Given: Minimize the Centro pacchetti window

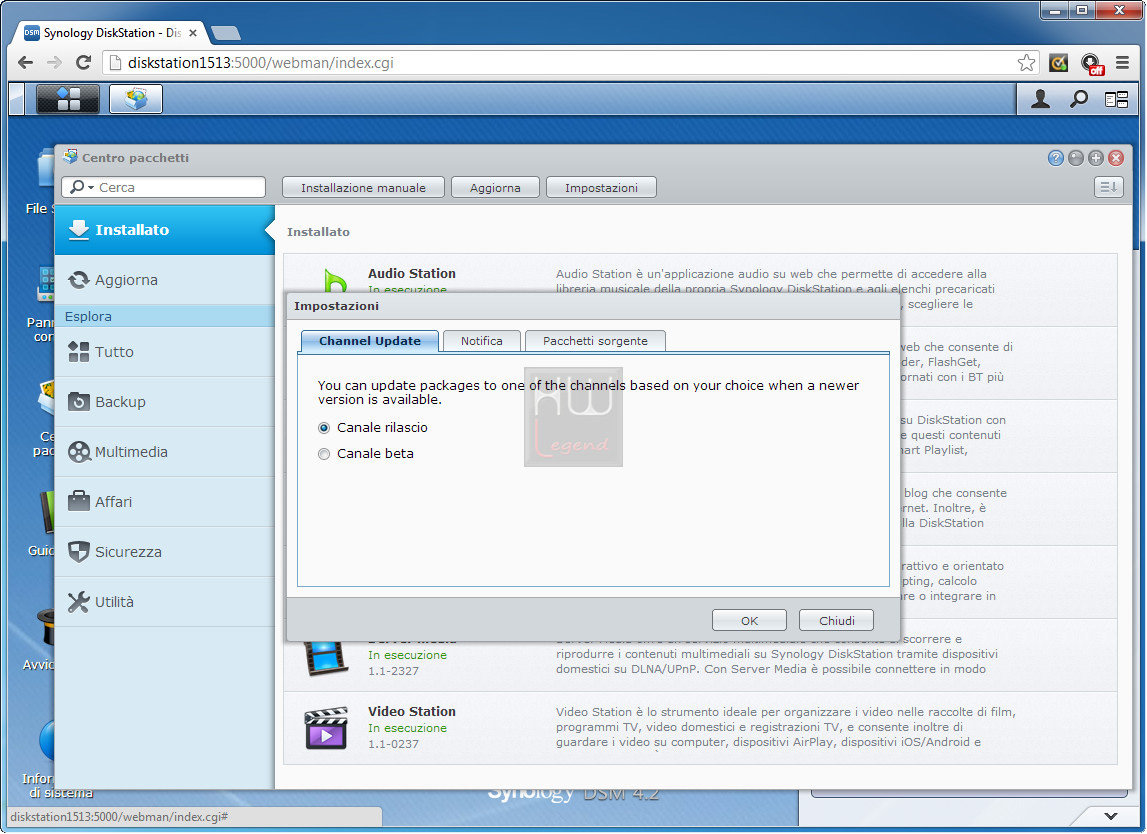Looking at the screenshot, I should (1075, 158).
